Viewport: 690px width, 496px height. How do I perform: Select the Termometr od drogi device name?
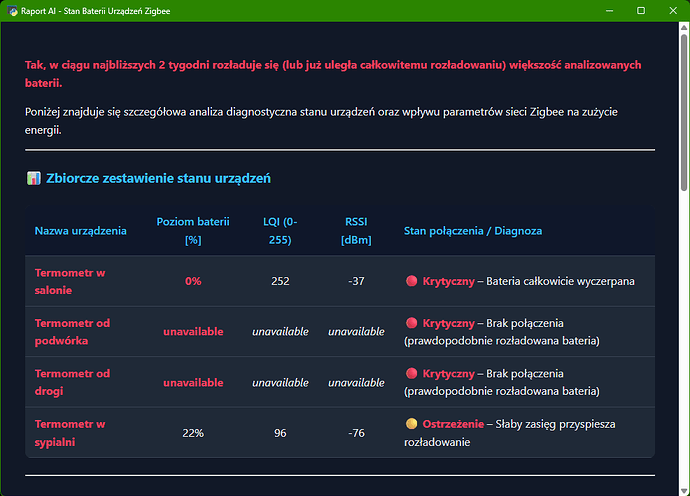click(72, 382)
